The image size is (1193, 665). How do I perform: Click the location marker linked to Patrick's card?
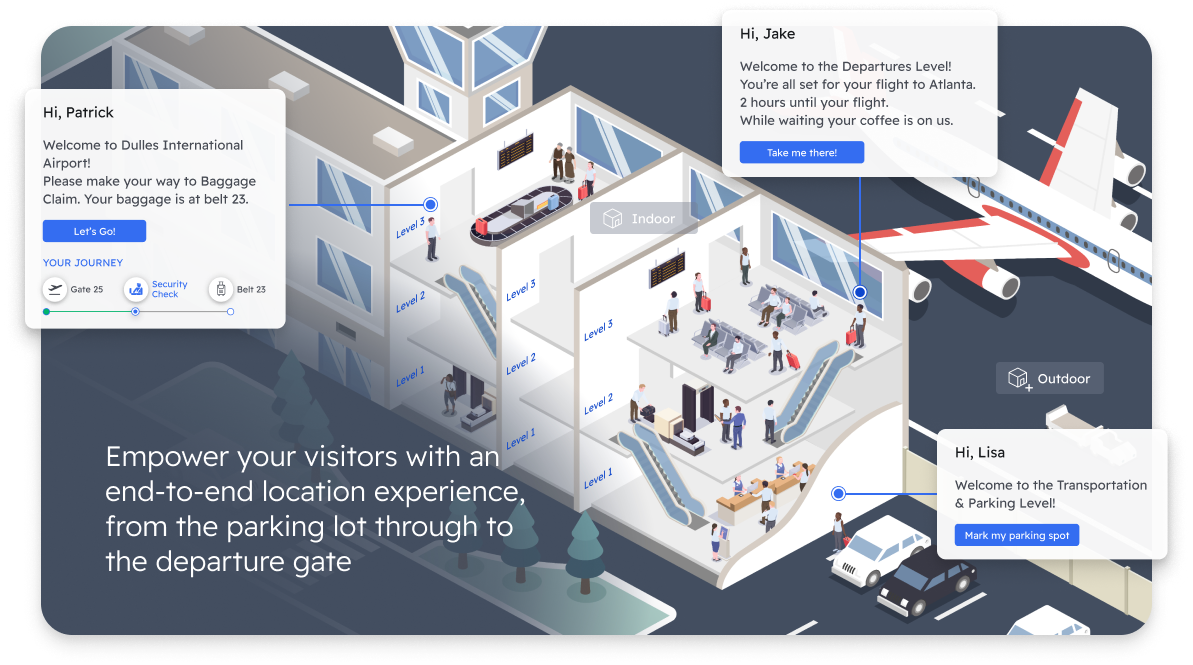430,204
